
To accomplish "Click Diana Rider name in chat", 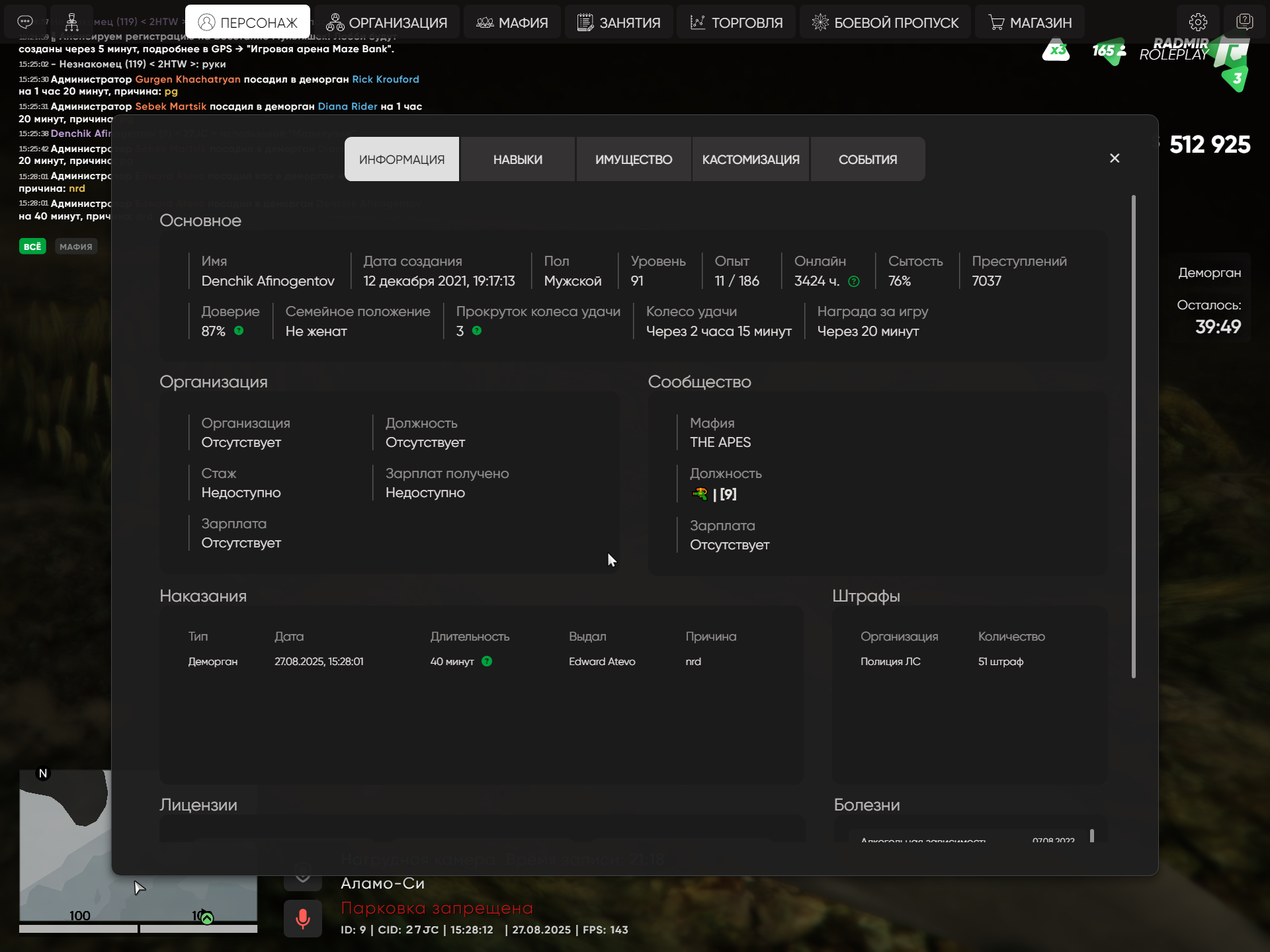I will (347, 106).
